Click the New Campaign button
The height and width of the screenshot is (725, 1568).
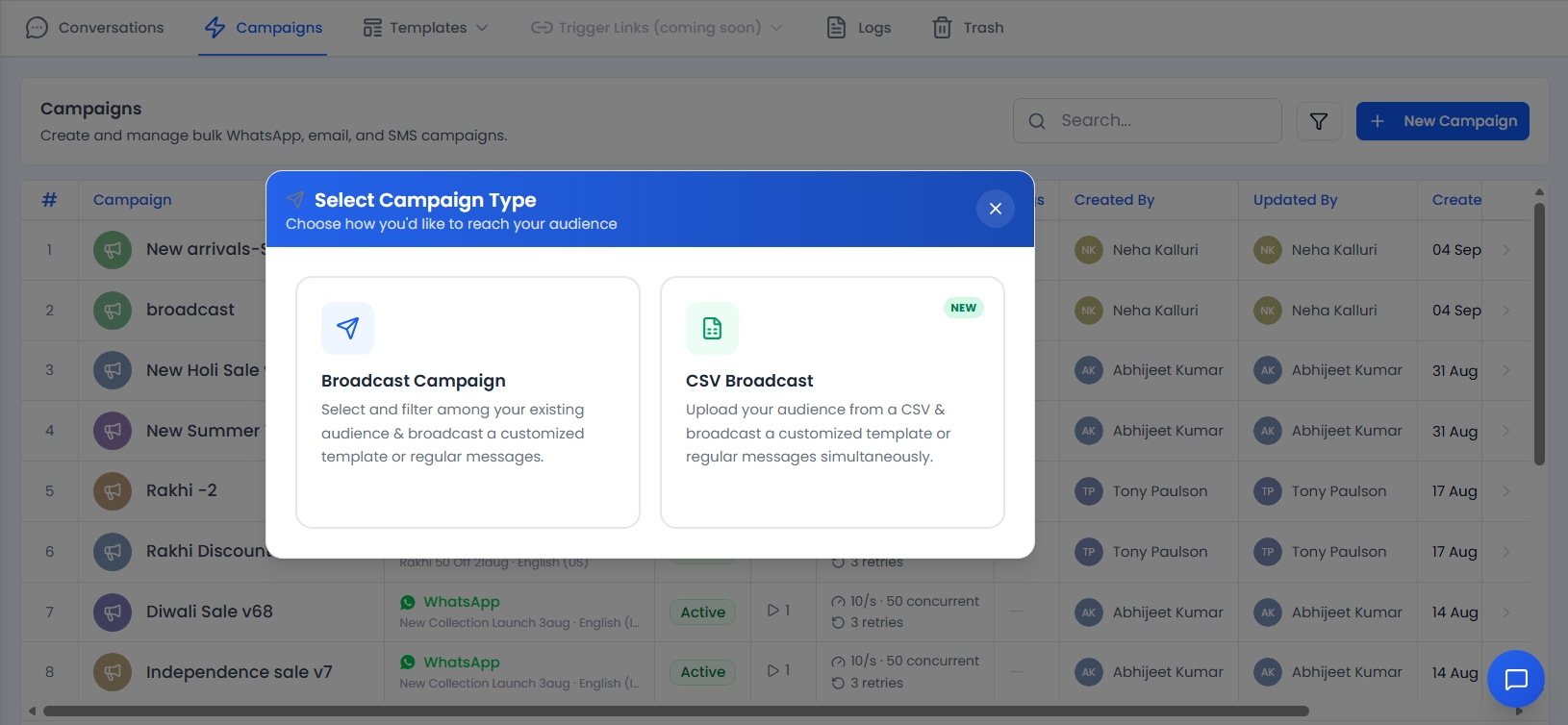tap(1443, 121)
